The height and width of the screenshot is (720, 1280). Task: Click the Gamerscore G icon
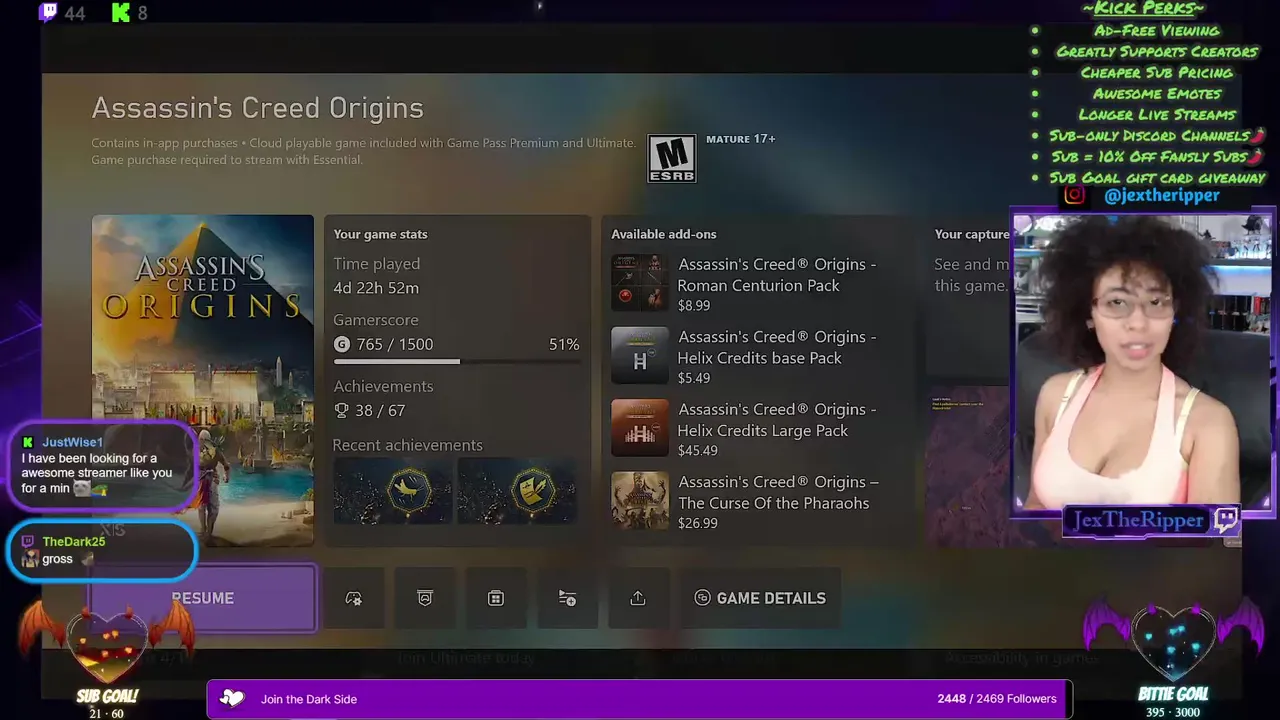point(342,344)
